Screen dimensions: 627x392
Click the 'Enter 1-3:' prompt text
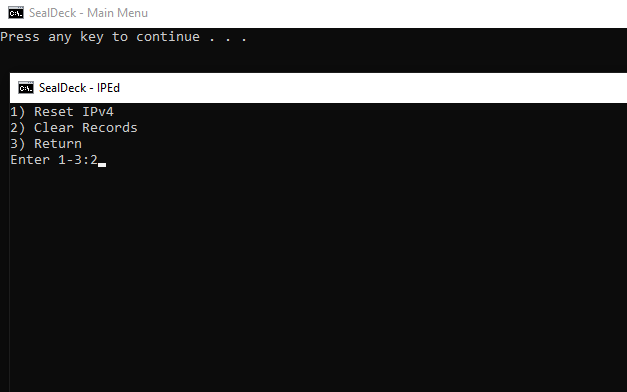[x=50, y=160]
